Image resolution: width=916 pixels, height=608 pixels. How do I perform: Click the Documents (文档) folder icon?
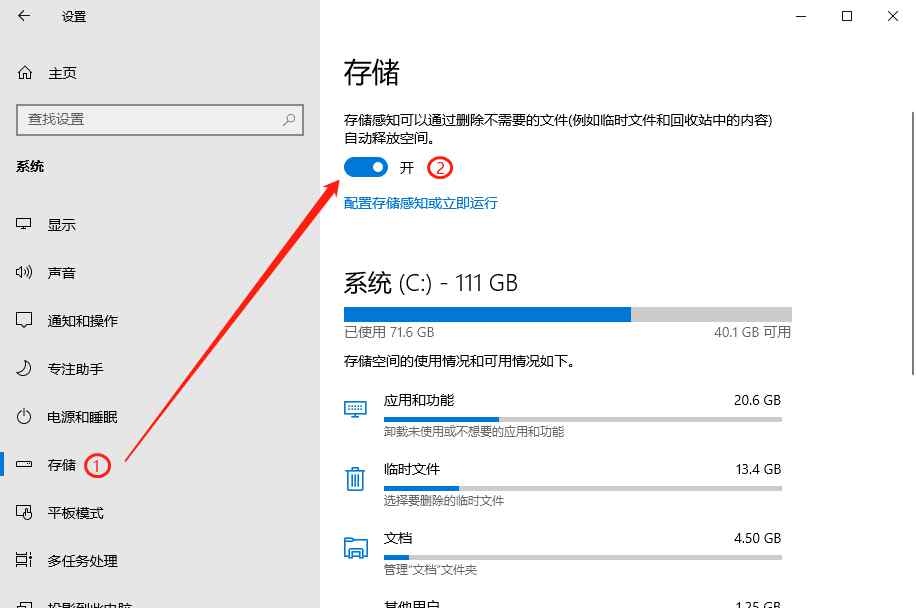pos(355,547)
